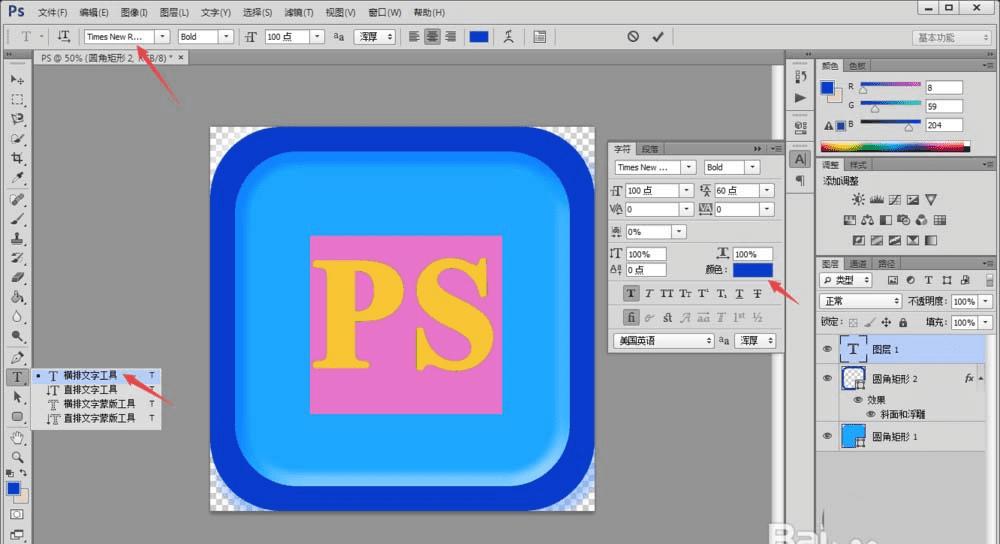The image size is (1000, 544).
Task: Open anti-aliasing 浑厚 dropdown in options bar
Action: pyautogui.click(x=376, y=36)
